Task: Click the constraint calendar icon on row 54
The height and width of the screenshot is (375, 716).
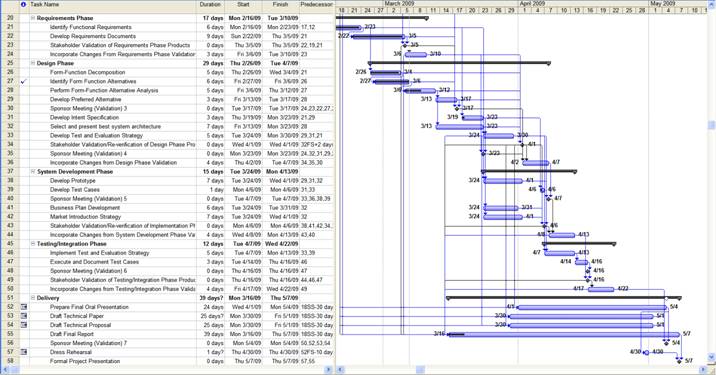Action: coord(24,325)
